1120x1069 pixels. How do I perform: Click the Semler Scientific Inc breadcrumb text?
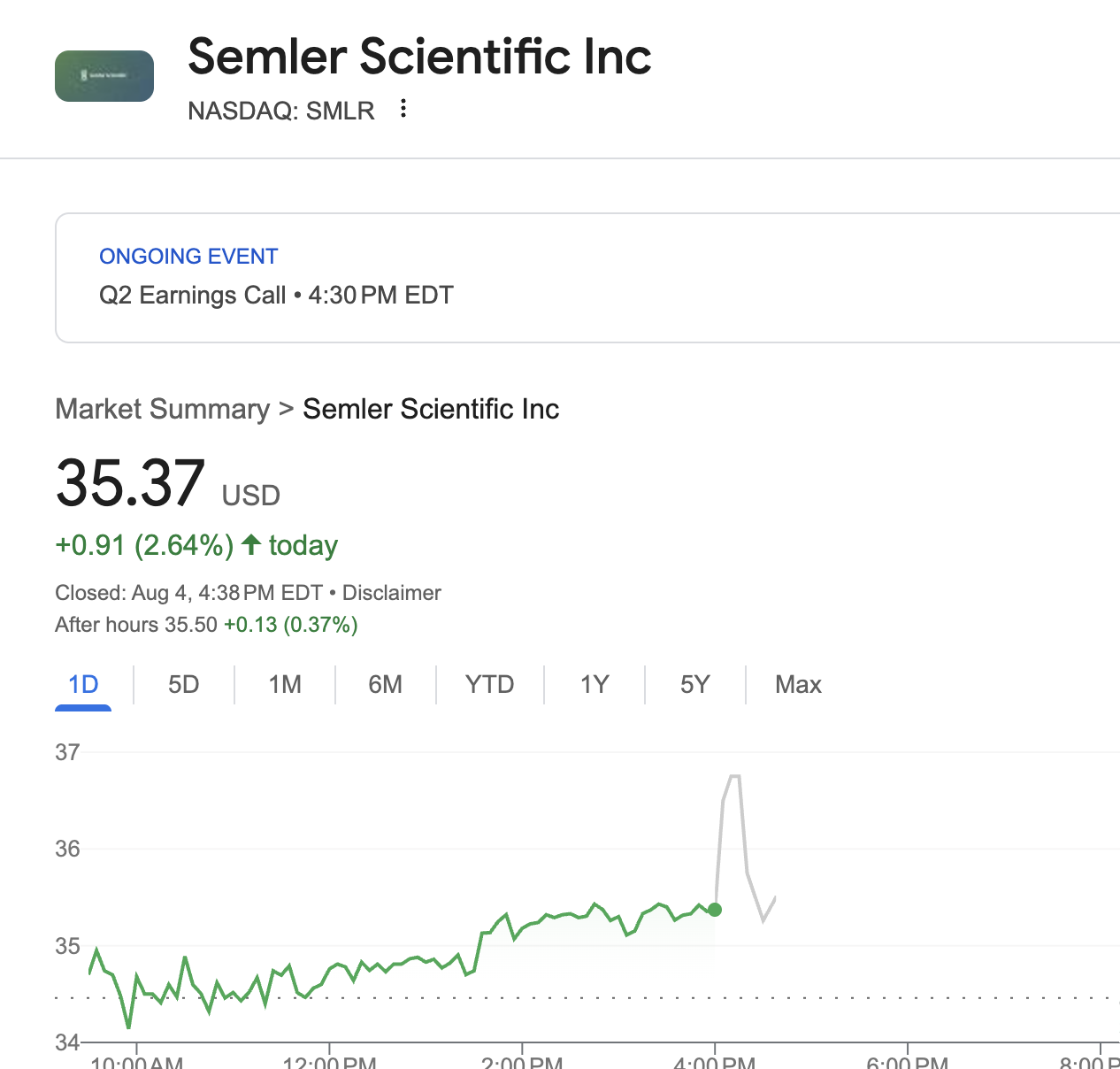click(431, 409)
